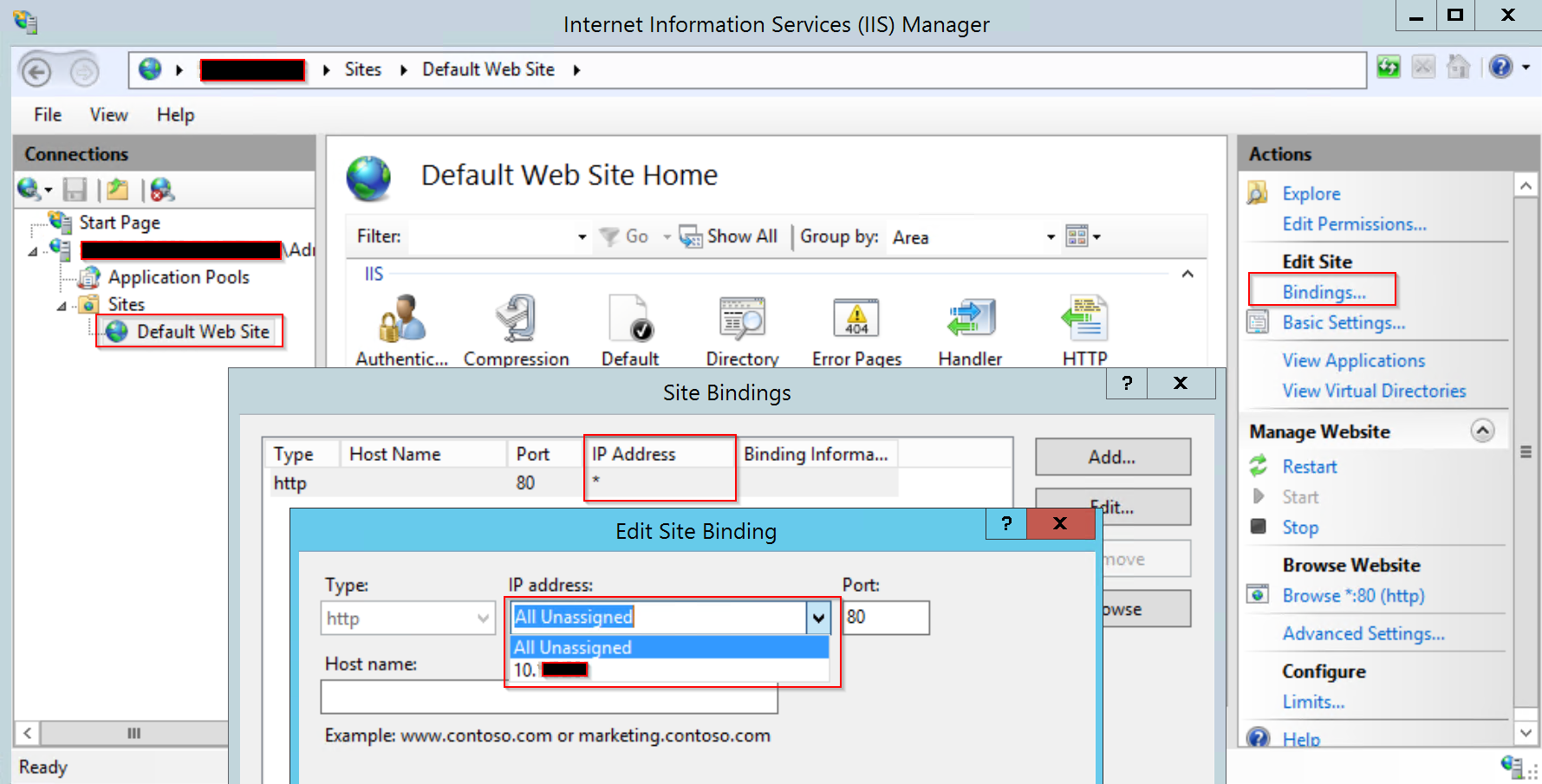1542x784 pixels.
Task: Open the IP address combo box arrow
Action: (818, 618)
